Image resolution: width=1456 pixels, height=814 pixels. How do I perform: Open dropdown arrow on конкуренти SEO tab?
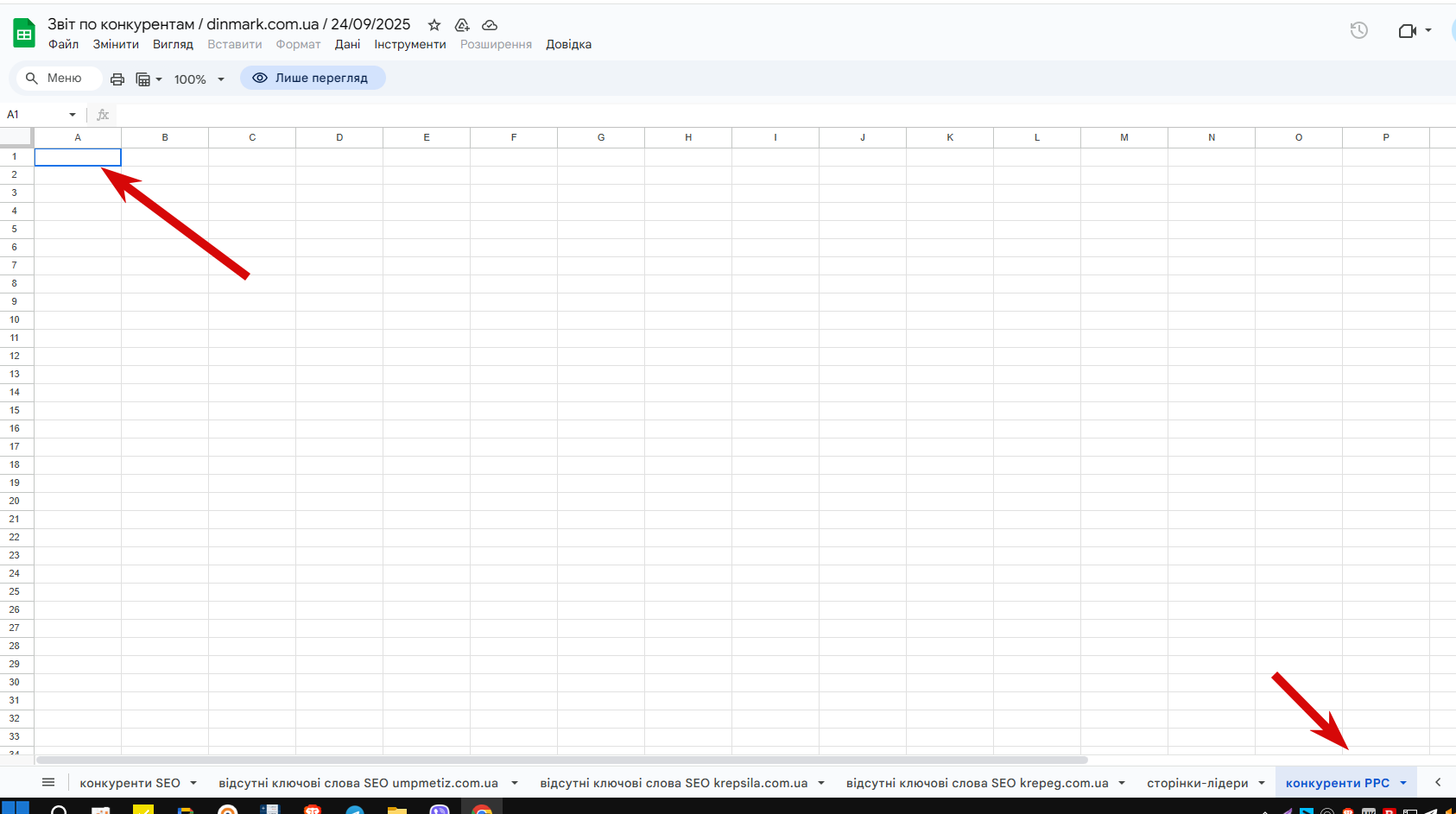pos(193,783)
